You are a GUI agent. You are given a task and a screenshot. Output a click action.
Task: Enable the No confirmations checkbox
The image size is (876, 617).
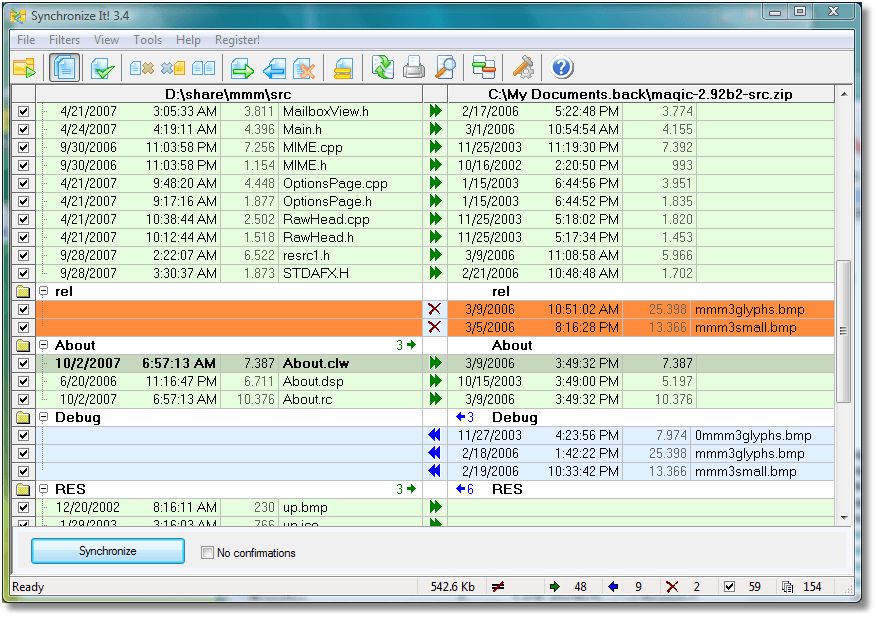(x=207, y=552)
